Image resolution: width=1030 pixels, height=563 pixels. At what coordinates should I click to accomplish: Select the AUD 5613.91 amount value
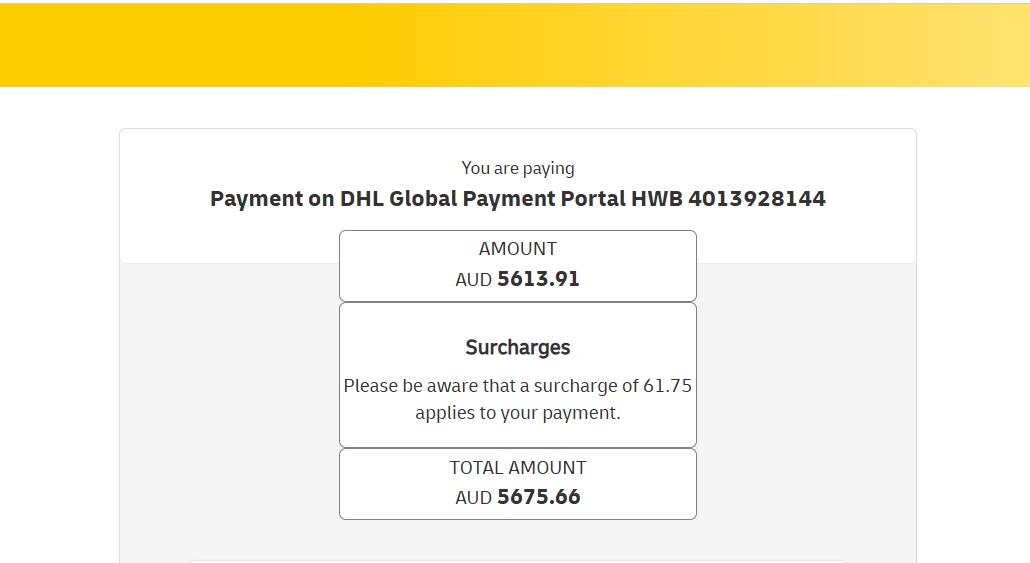coord(518,279)
